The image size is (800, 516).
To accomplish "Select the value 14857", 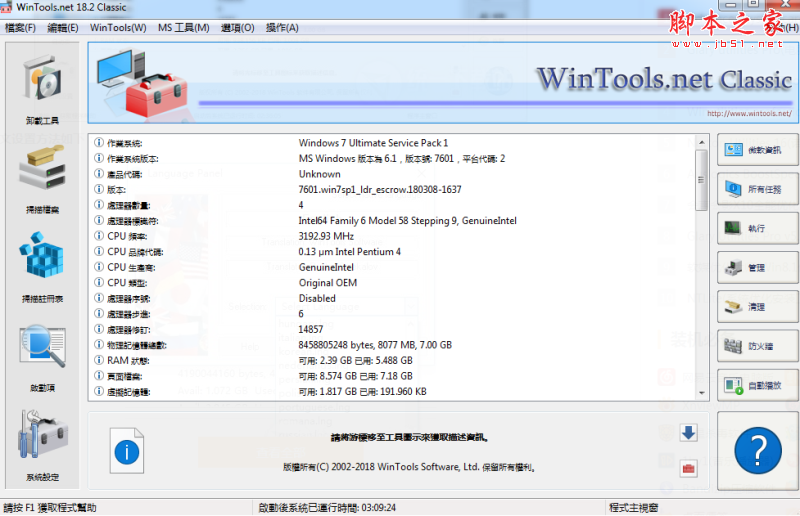I will tap(311, 329).
